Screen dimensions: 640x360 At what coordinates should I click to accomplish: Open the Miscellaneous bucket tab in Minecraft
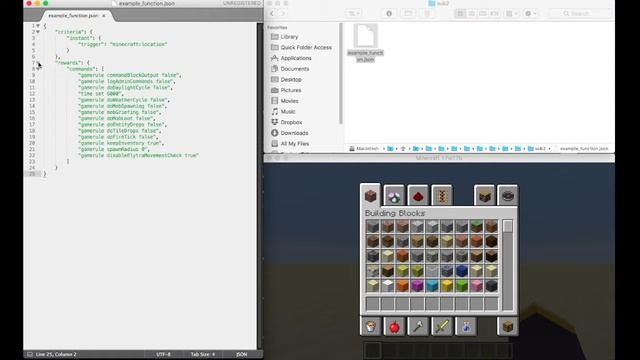[x=371, y=326]
